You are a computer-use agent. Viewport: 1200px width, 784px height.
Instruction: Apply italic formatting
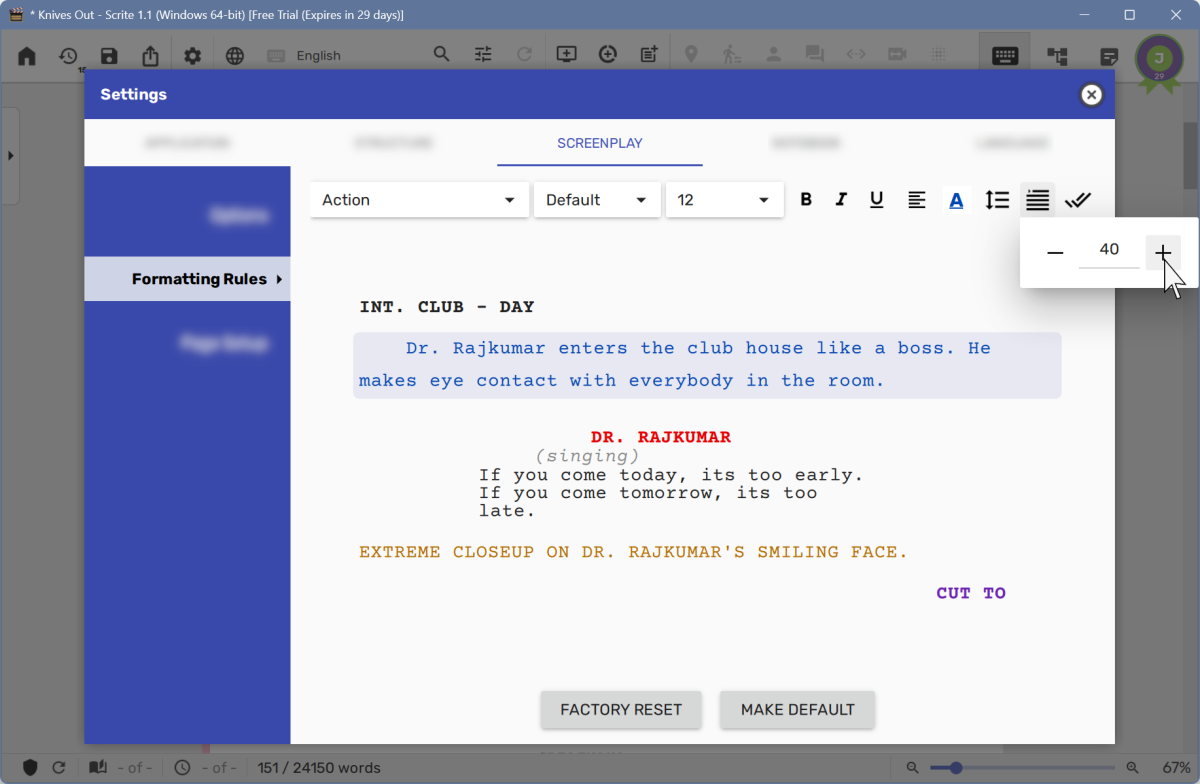point(841,199)
